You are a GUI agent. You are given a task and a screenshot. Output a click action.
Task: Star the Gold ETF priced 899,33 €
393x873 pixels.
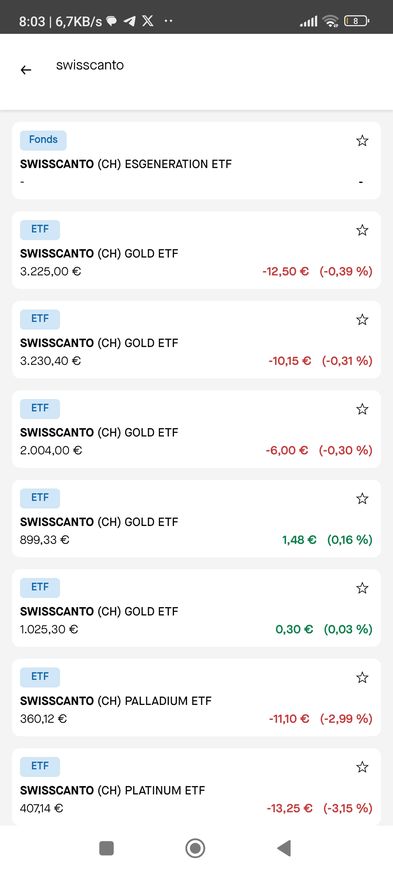tap(362, 499)
